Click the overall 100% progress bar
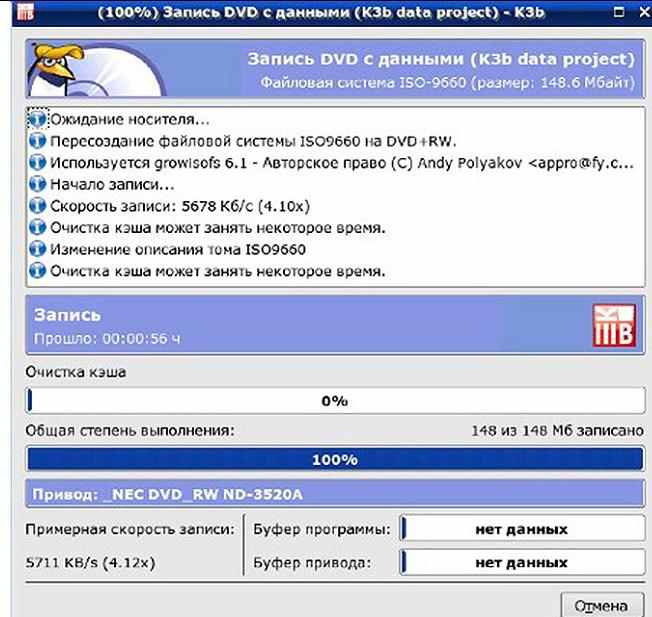The width and height of the screenshot is (652, 617). (x=335, y=459)
